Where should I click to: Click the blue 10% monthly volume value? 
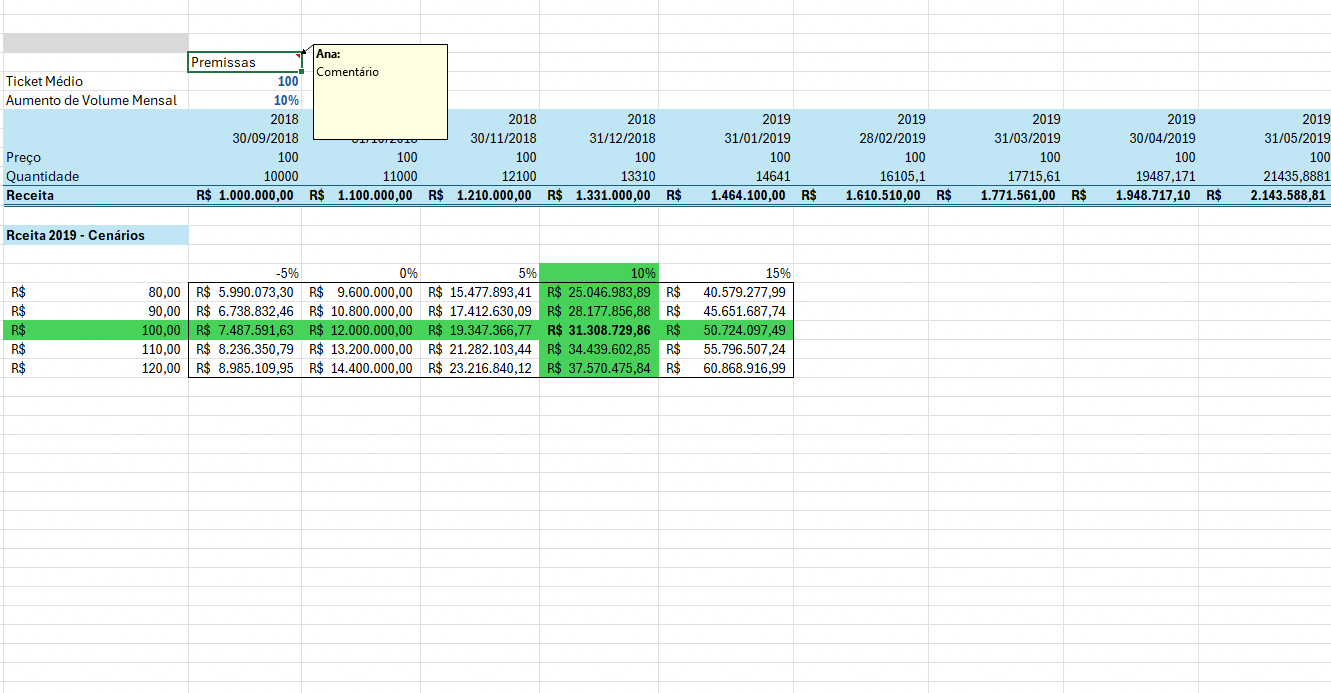[x=245, y=100]
